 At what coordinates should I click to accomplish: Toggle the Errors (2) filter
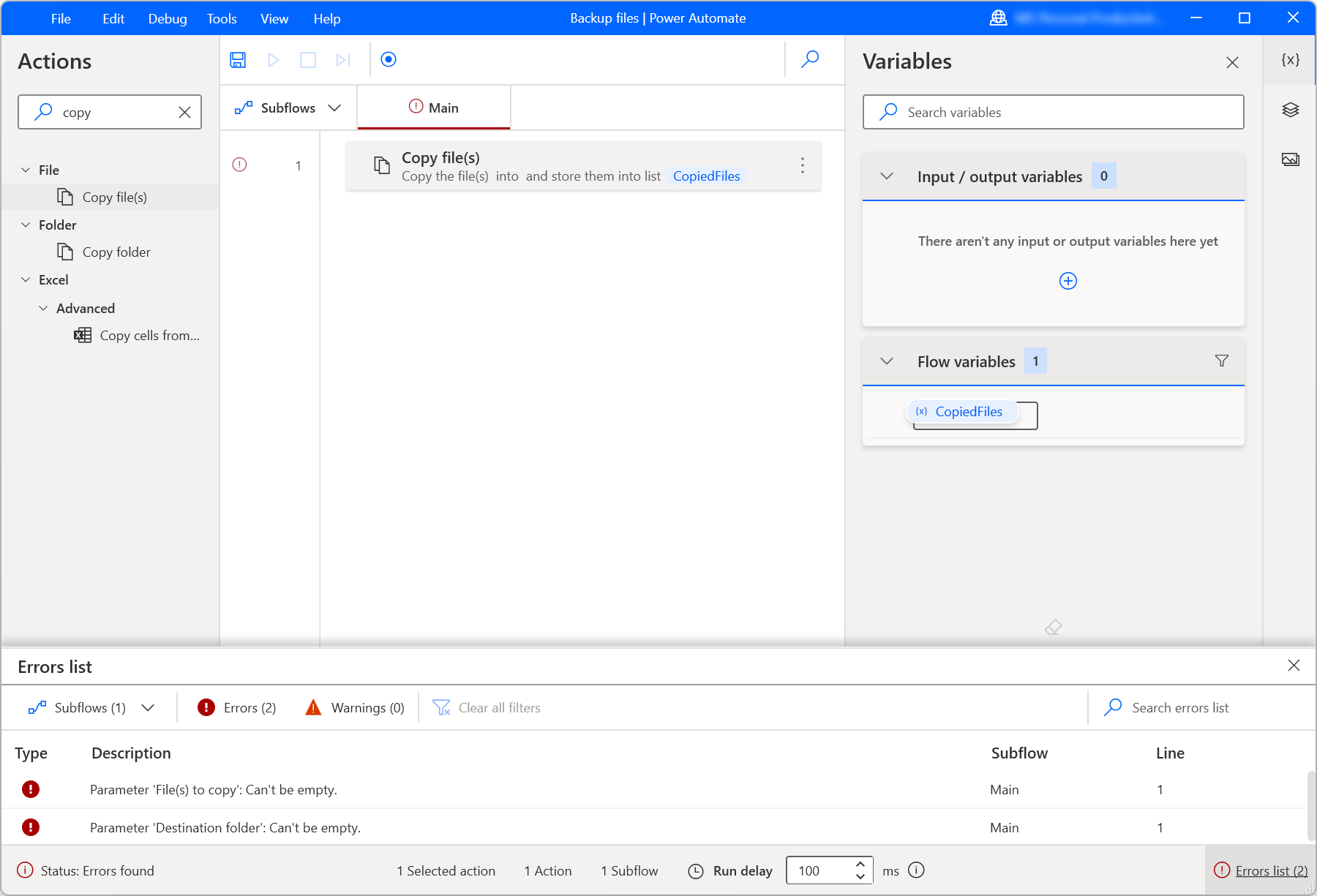coord(235,707)
